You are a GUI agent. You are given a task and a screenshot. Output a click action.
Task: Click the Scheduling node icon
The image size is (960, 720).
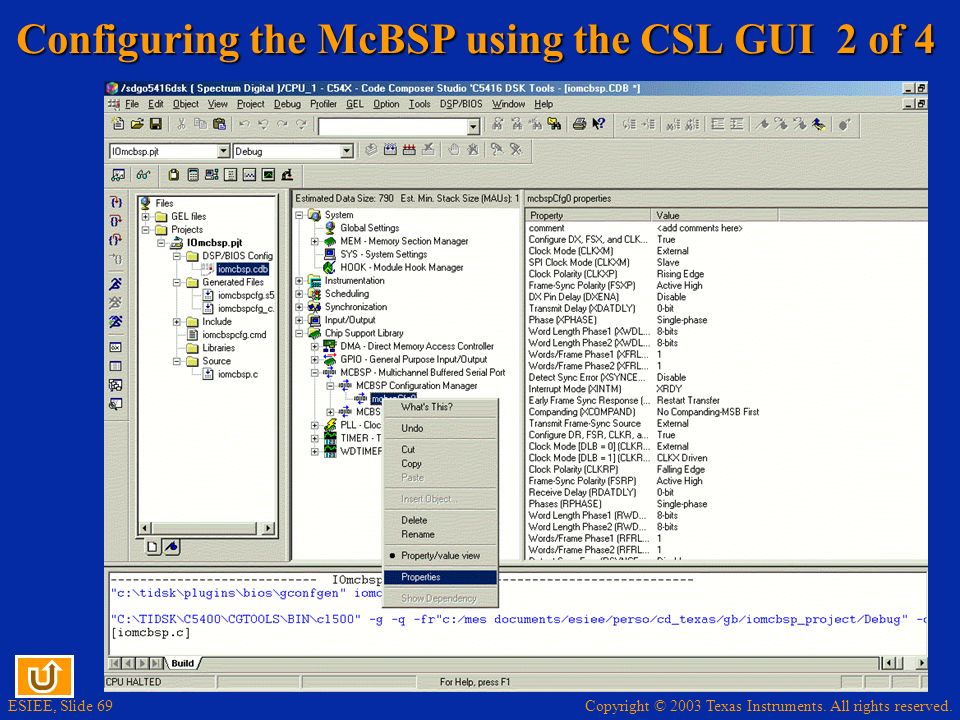click(x=315, y=294)
